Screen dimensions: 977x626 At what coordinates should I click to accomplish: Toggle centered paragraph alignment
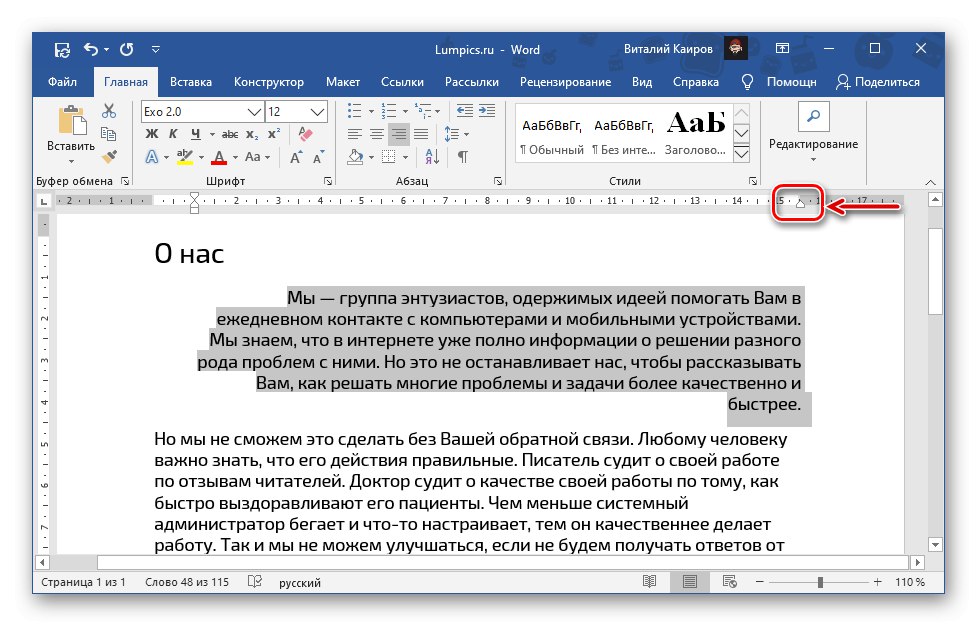coord(377,133)
